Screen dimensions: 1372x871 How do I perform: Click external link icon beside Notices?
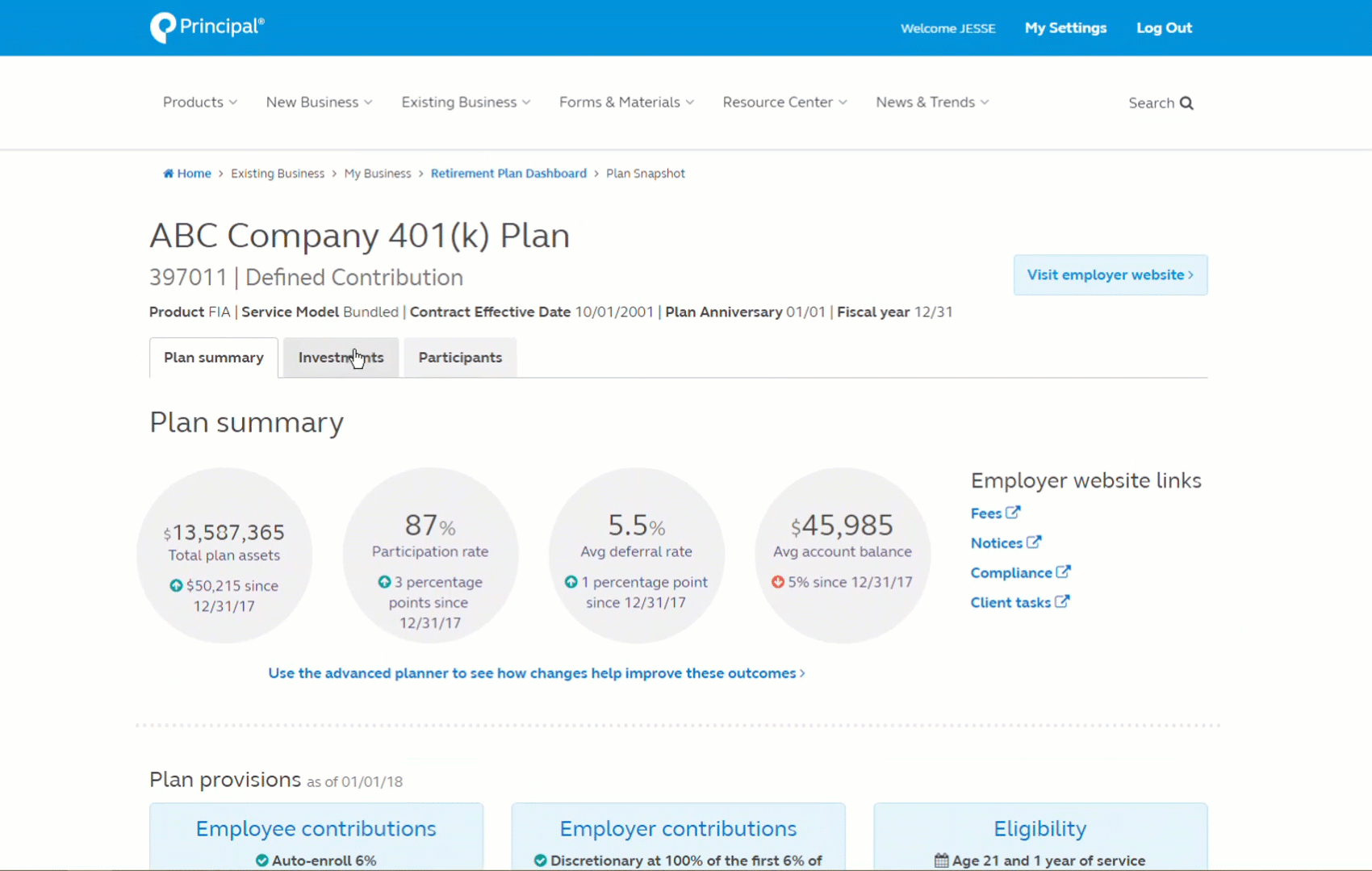click(1034, 542)
